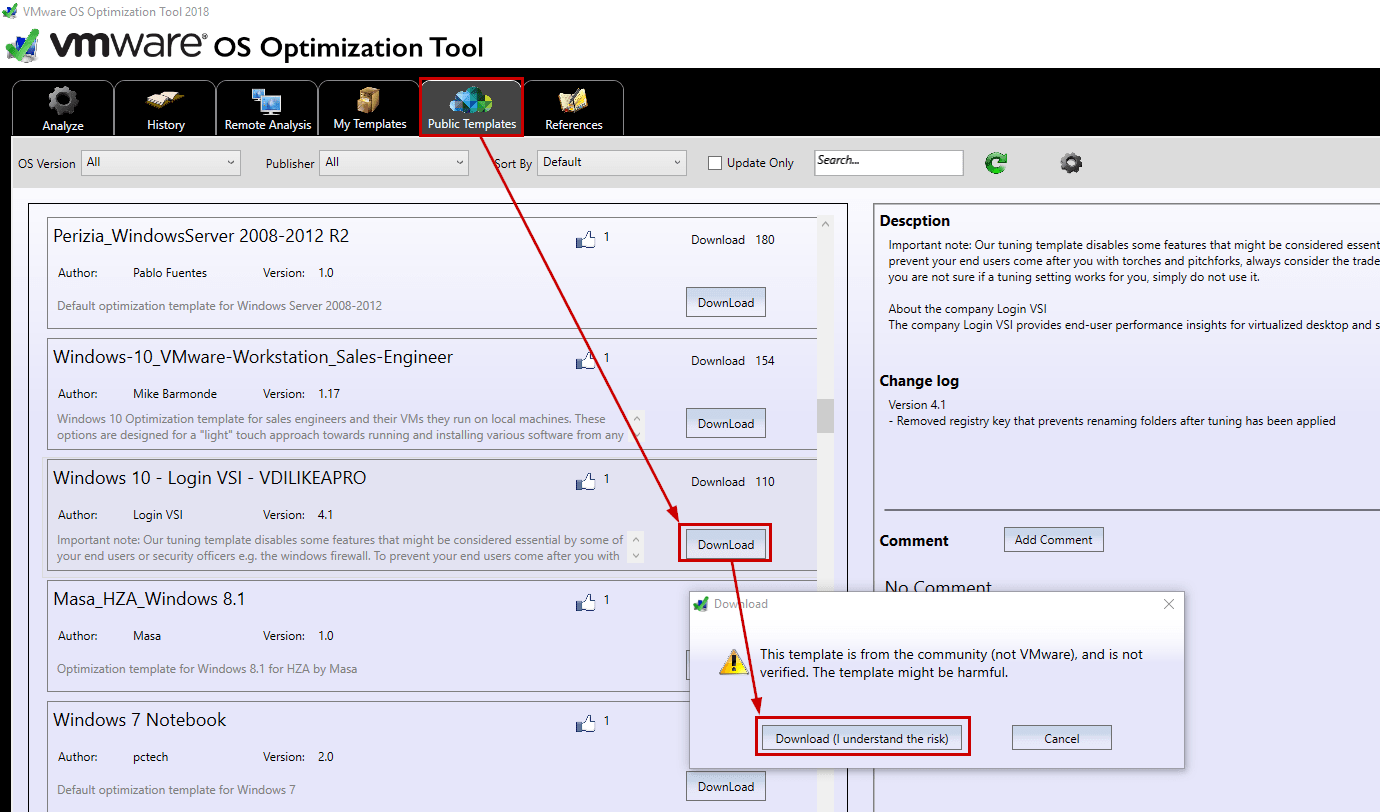Cancel the Download dialog
1380x812 pixels.
pyautogui.click(x=1061, y=738)
